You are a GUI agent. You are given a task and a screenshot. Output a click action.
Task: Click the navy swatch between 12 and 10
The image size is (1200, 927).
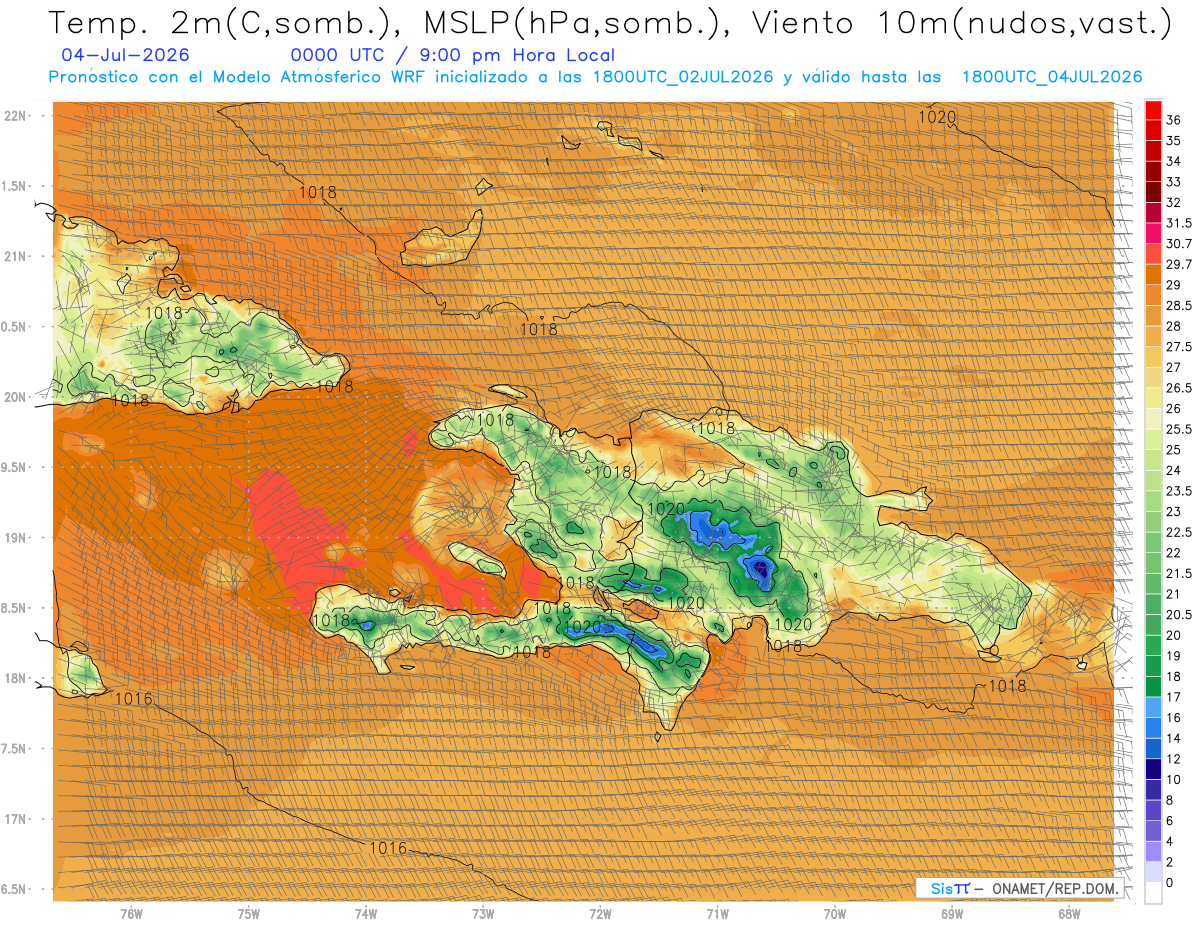click(1153, 769)
